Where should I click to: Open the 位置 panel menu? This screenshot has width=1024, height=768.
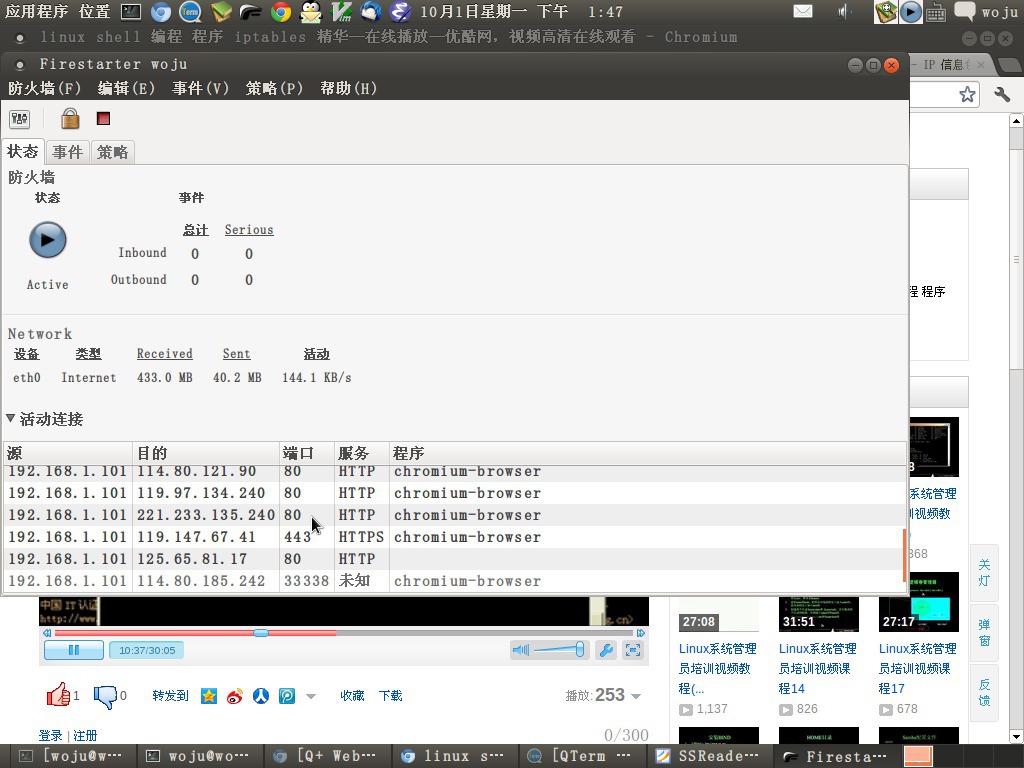[x=95, y=11]
